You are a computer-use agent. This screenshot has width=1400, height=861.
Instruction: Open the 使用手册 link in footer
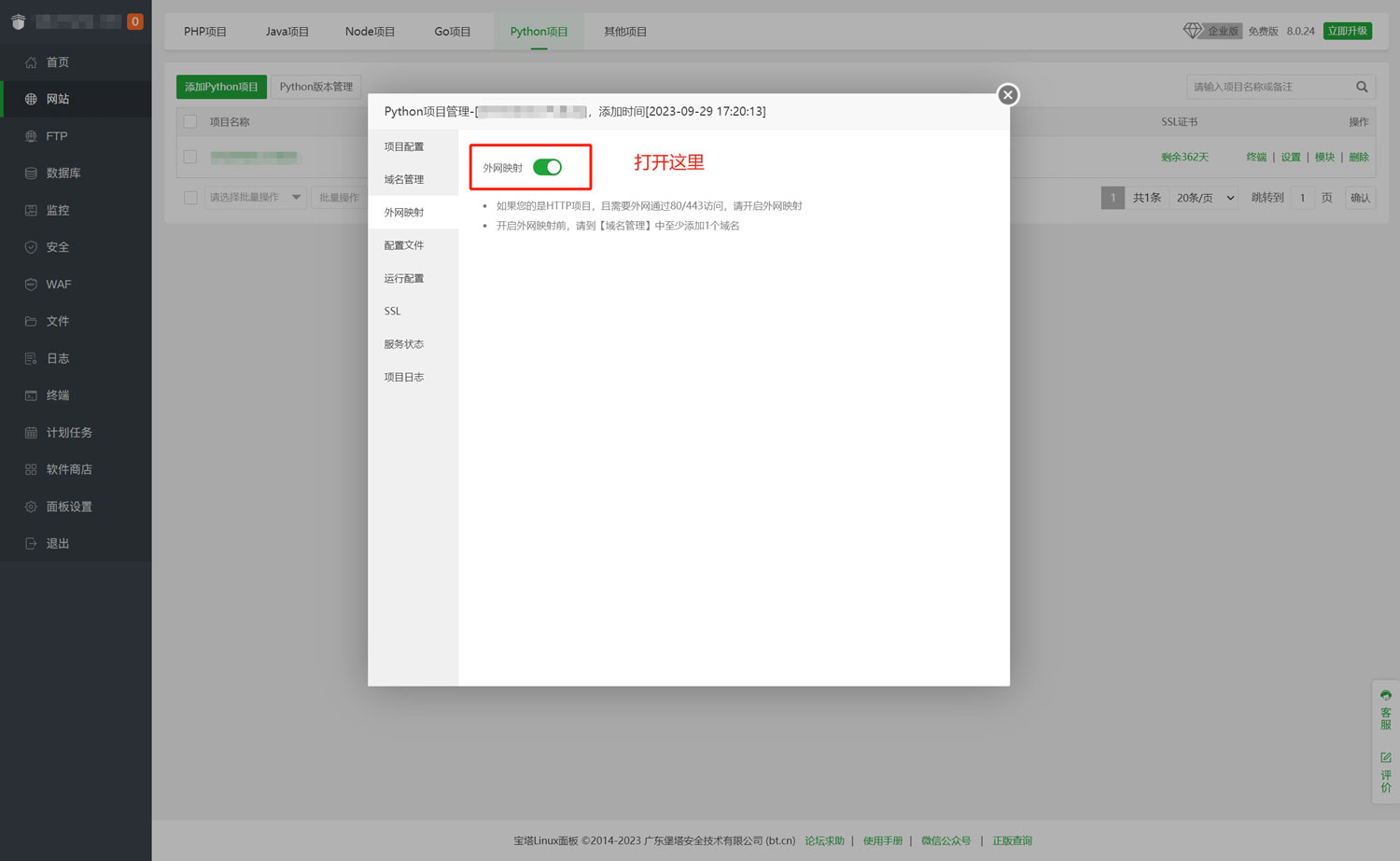(882, 840)
